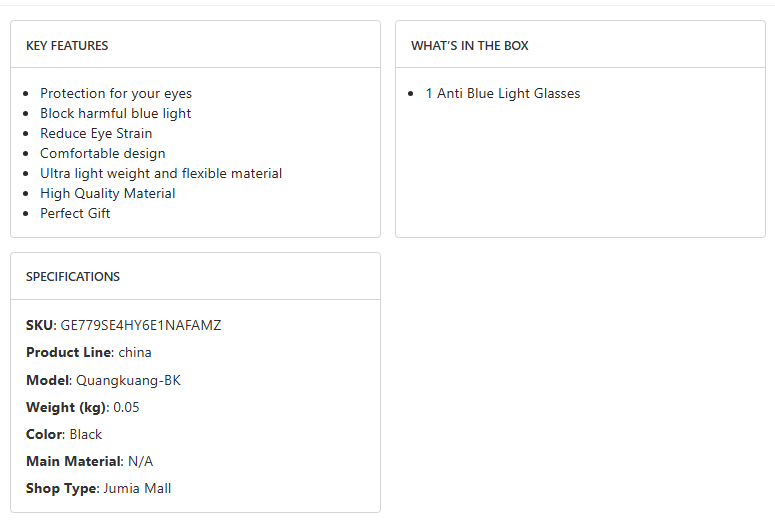This screenshot has width=775, height=522.
Task: Click 'Protection for your eyes' bullet
Action: (x=116, y=93)
